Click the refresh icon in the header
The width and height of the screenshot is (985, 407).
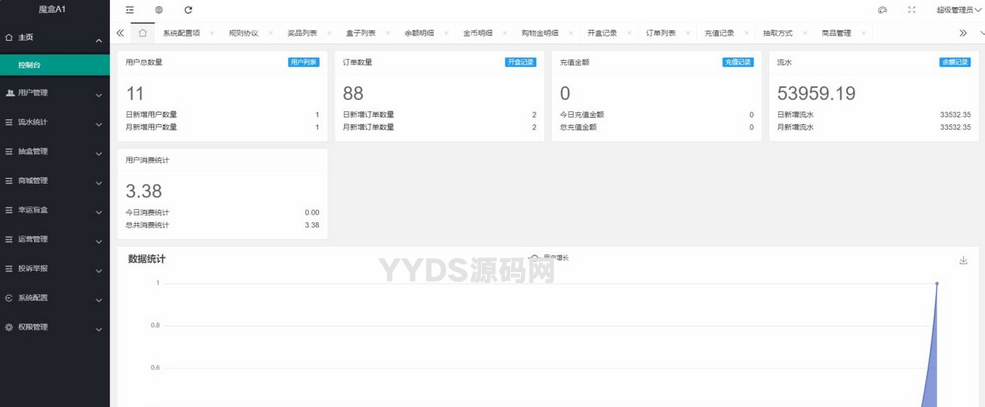[188, 10]
